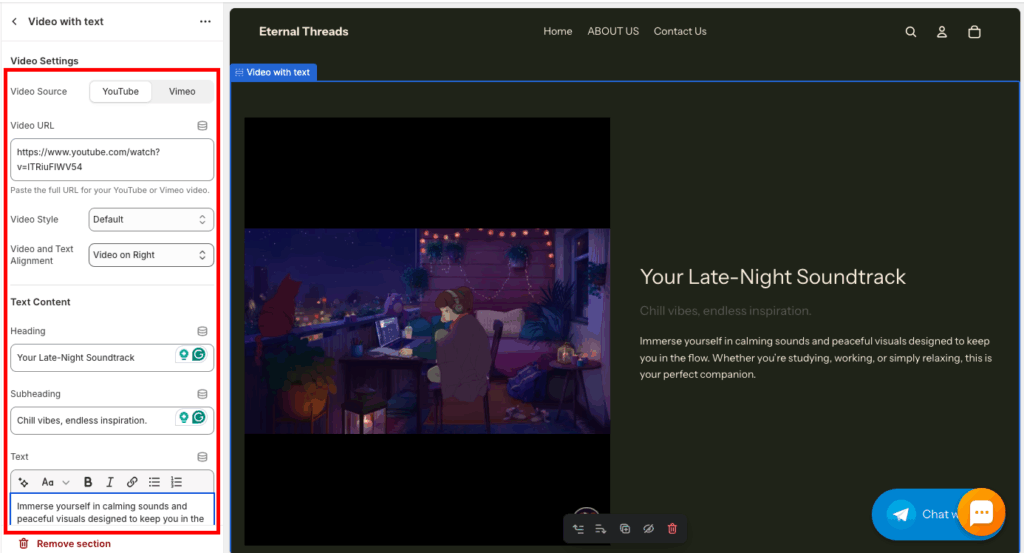Image resolution: width=1024 pixels, height=553 pixels.
Task: Apply bulleted list formatting
Action: point(154,482)
